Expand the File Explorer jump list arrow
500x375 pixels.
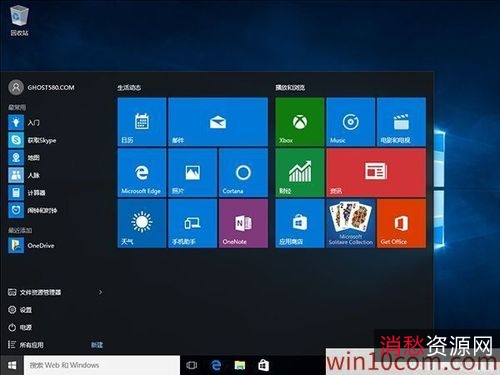point(100,292)
